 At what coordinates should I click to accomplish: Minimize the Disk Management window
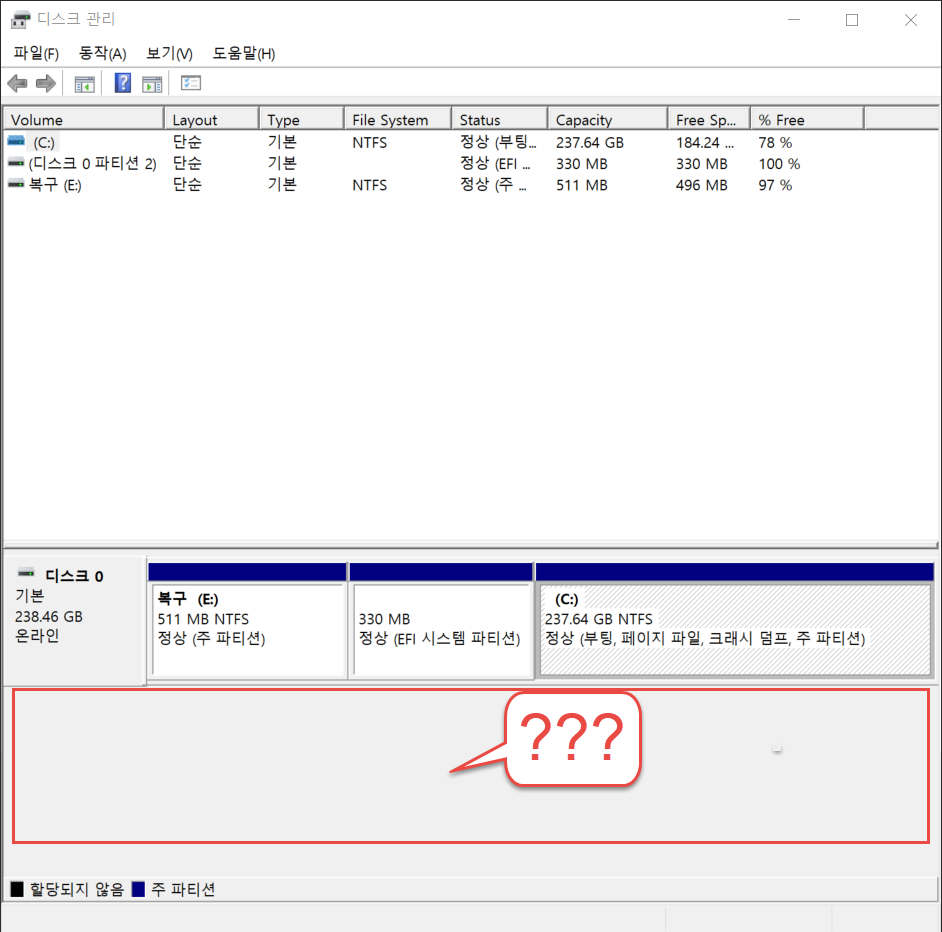point(794,20)
